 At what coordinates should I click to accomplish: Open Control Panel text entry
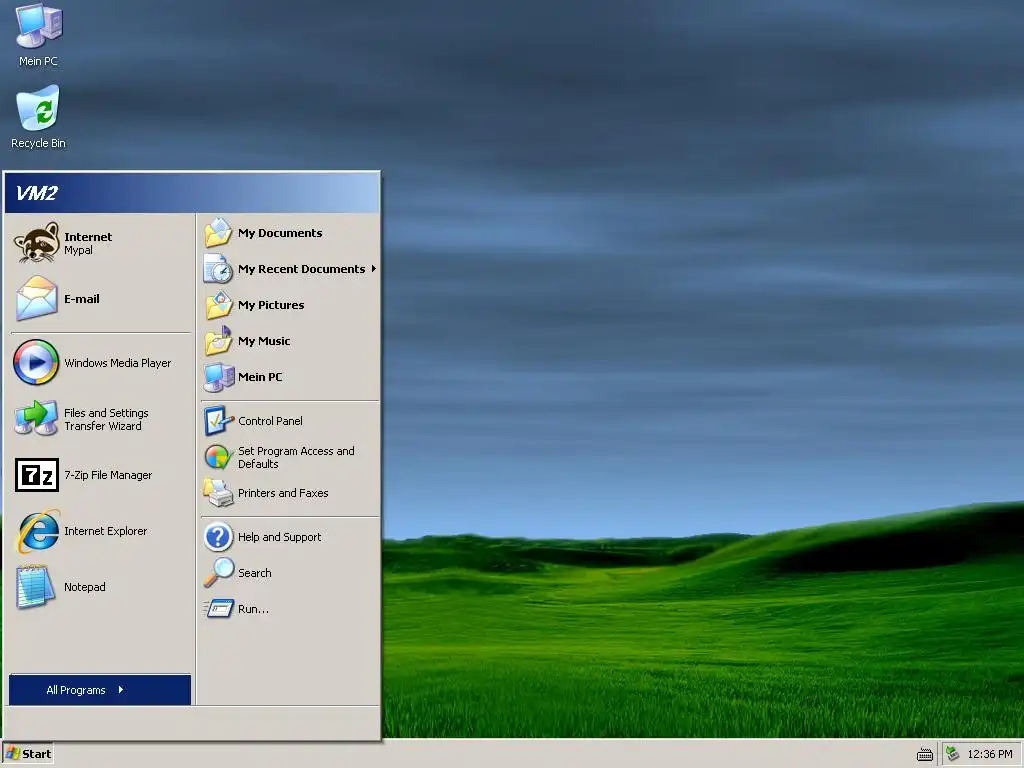pyautogui.click(x=270, y=421)
